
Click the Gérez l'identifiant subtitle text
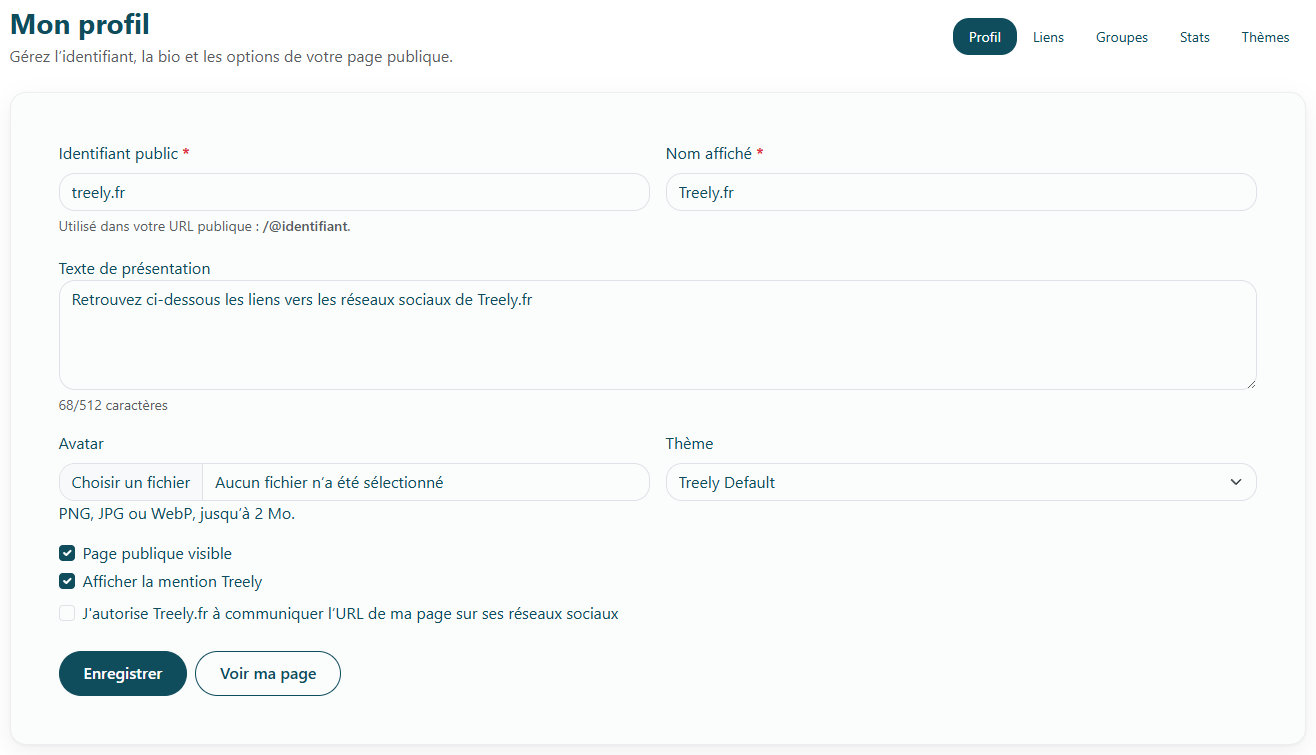click(231, 56)
